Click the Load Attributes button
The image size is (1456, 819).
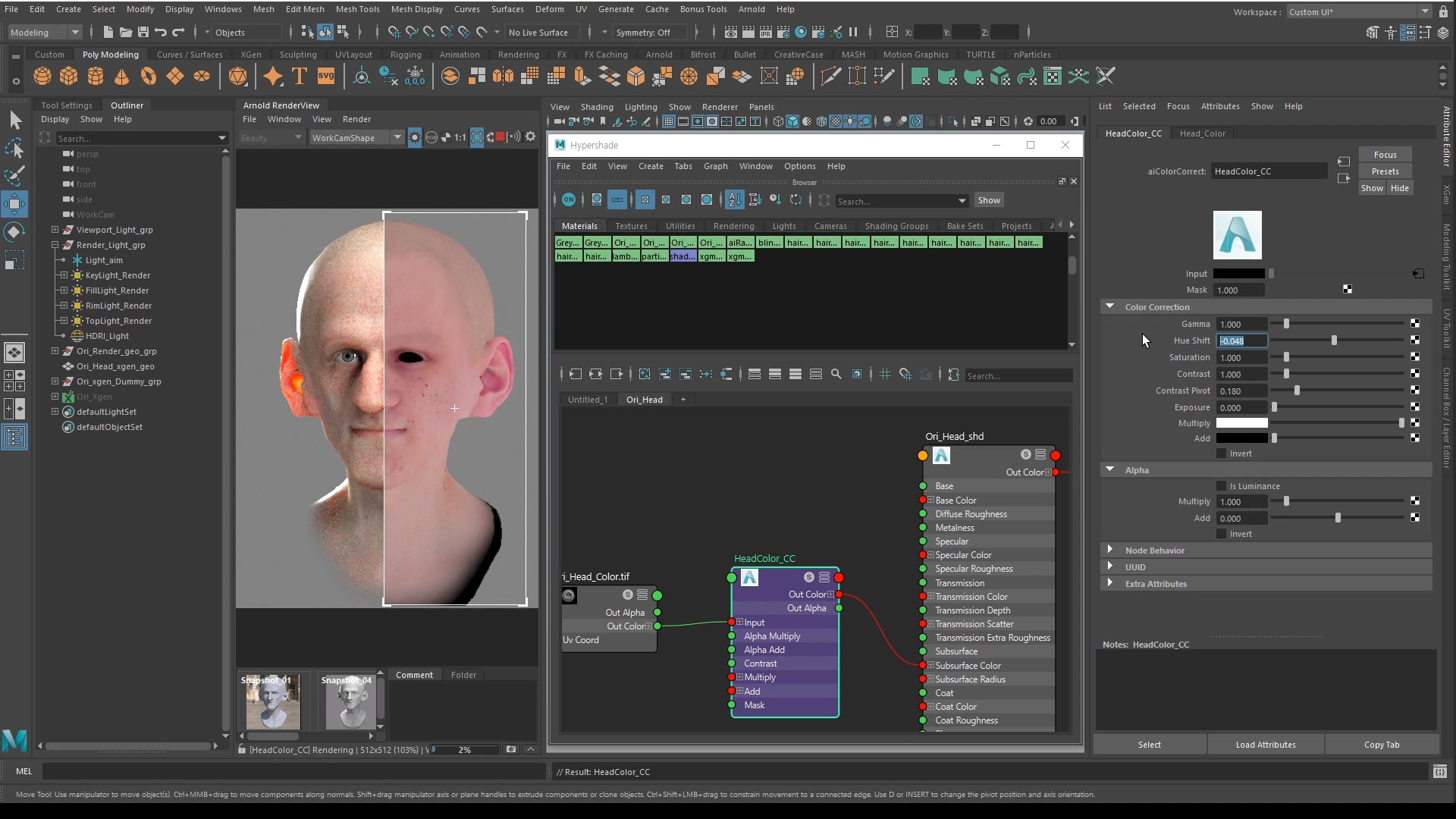click(x=1265, y=745)
